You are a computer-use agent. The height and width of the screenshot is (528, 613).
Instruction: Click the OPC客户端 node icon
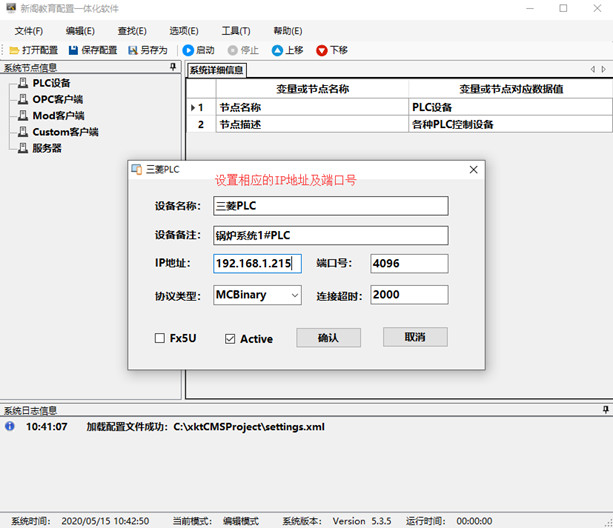pos(23,99)
